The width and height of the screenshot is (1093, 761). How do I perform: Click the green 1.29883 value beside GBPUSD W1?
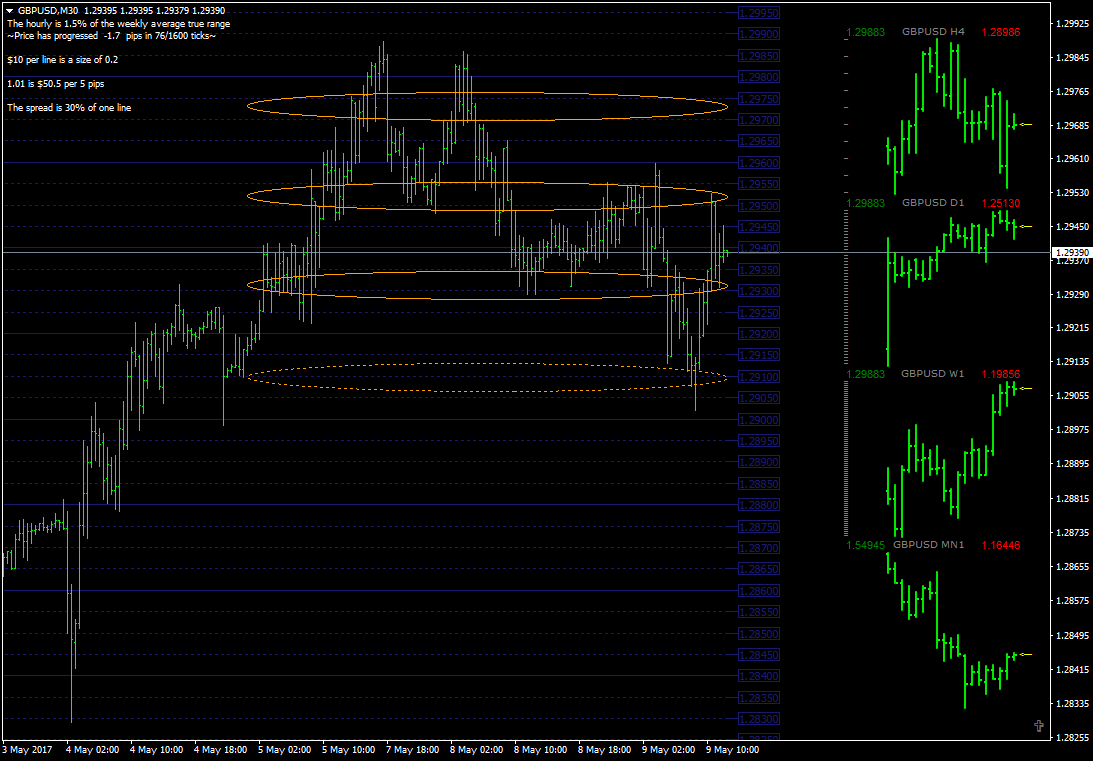coord(865,374)
